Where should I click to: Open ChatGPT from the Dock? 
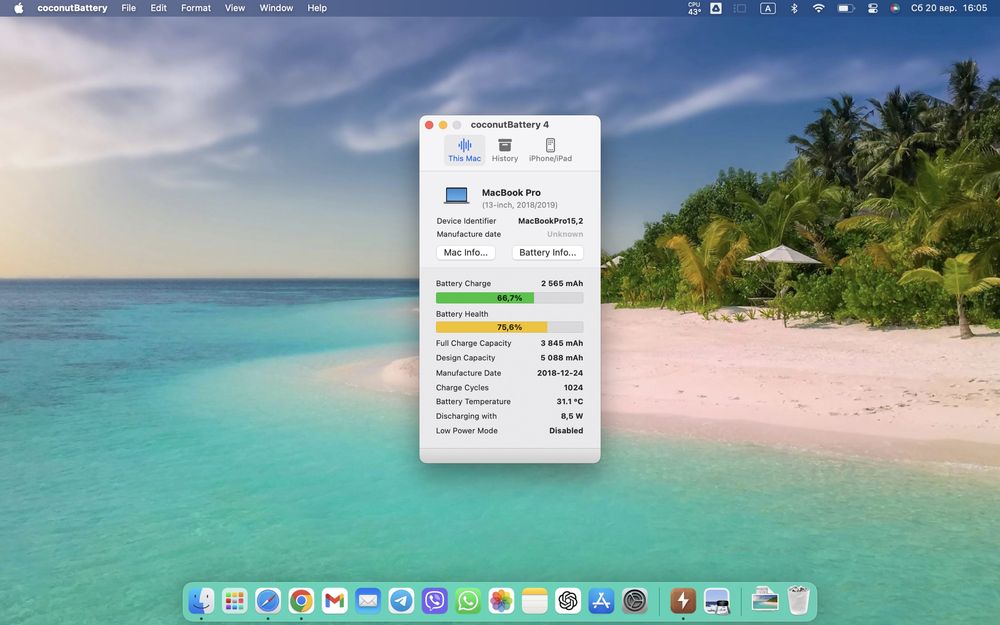coord(568,600)
